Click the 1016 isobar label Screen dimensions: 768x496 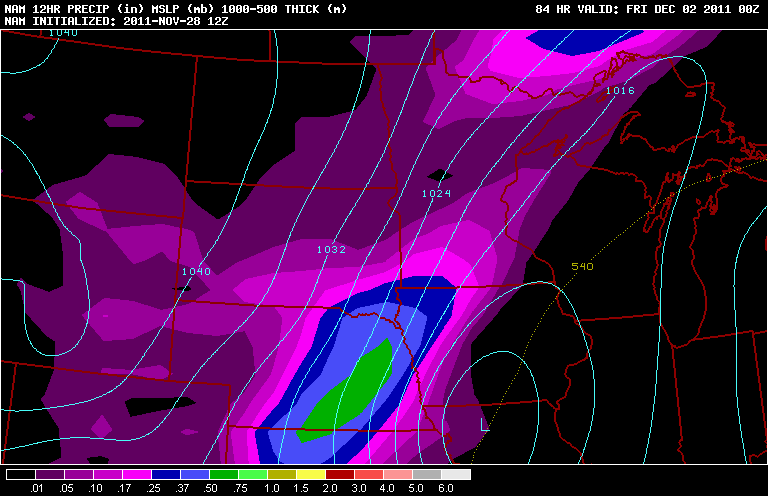(620, 91)
